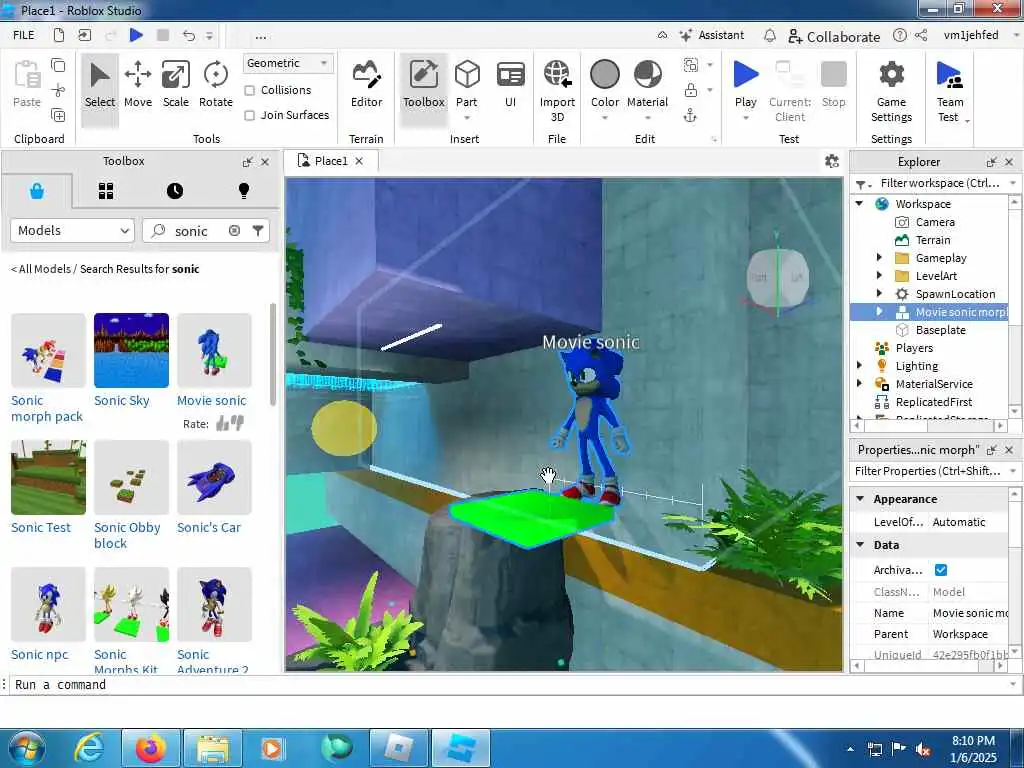Viewport: 1024px width, 768px height.
Task: Expand the SpawnLocation item
Action: point(879,294)
